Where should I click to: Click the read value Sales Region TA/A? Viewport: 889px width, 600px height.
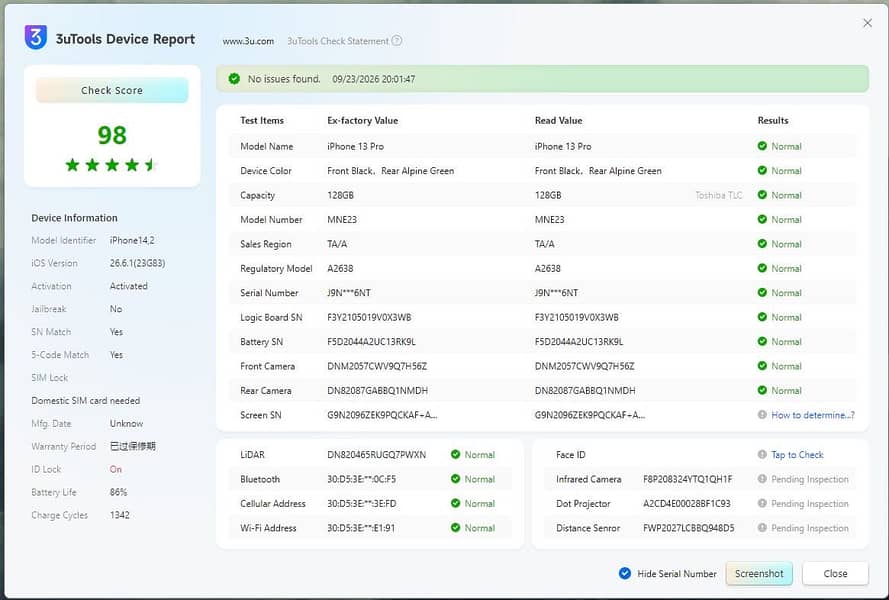544,244
